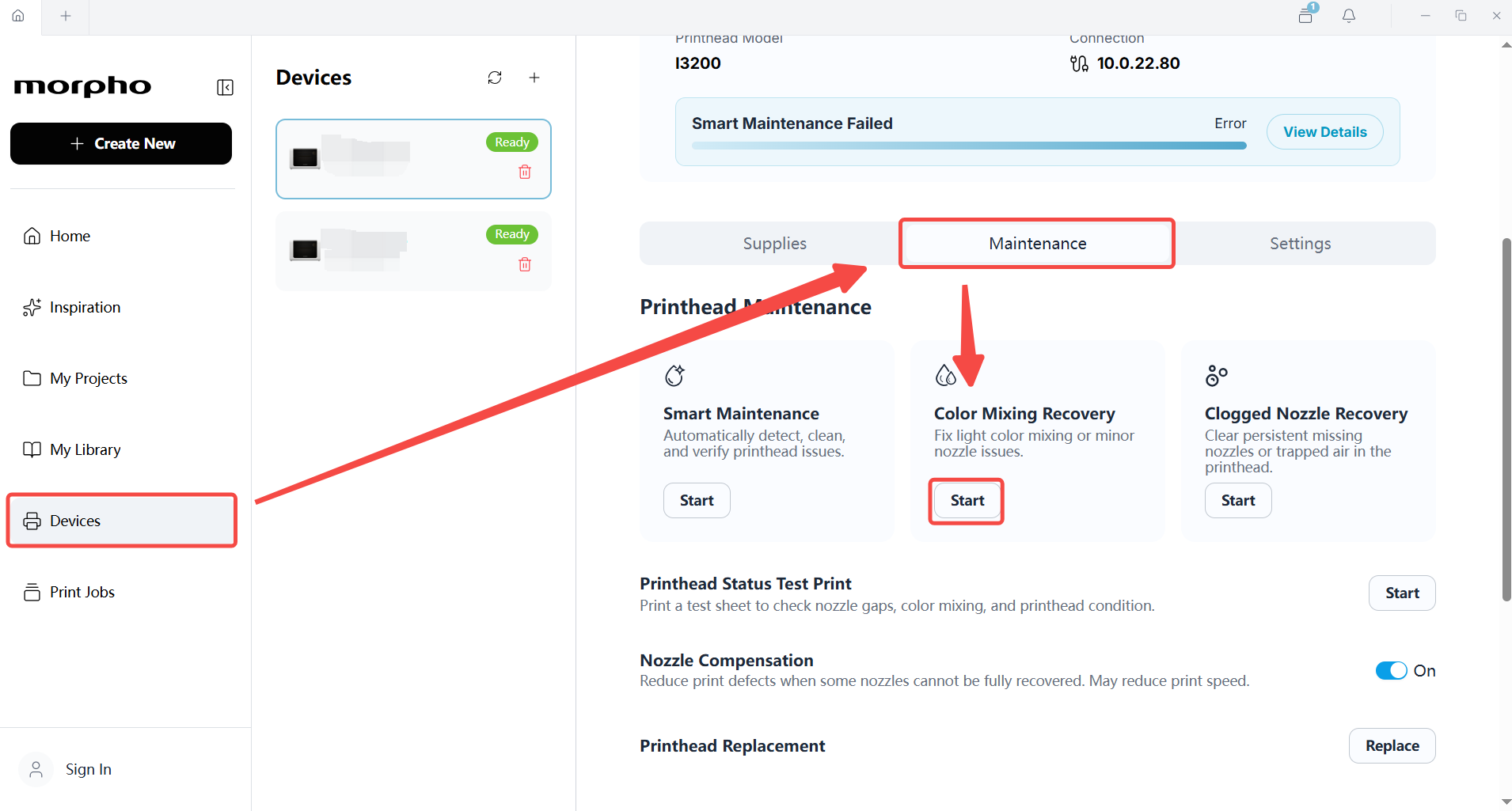Viewport: 1512px width, 811px height.
Task: Click View Details for the failed maintenance
Action: click(x=1324, y=132)
